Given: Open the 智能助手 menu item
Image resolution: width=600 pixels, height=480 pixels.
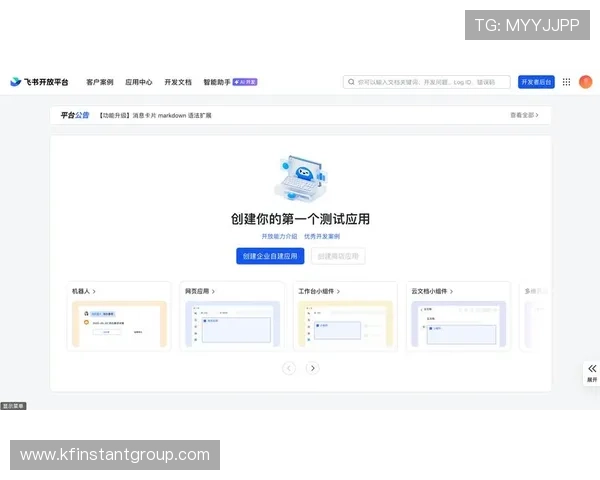Looking at the screenshot, I should pyautogui.click(x=217, y=82).
